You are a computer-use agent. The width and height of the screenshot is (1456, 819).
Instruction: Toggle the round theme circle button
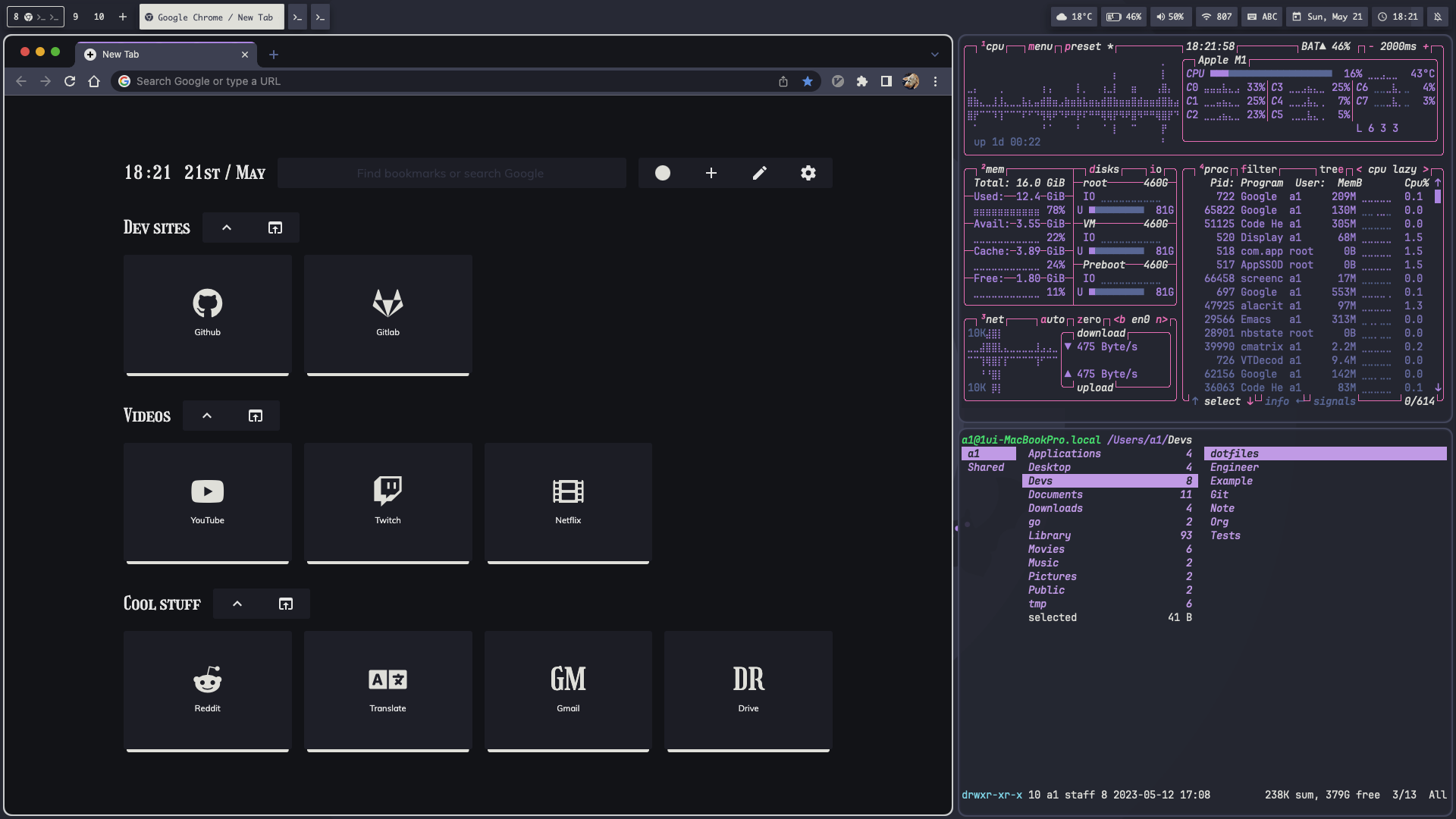pos(662,173)
